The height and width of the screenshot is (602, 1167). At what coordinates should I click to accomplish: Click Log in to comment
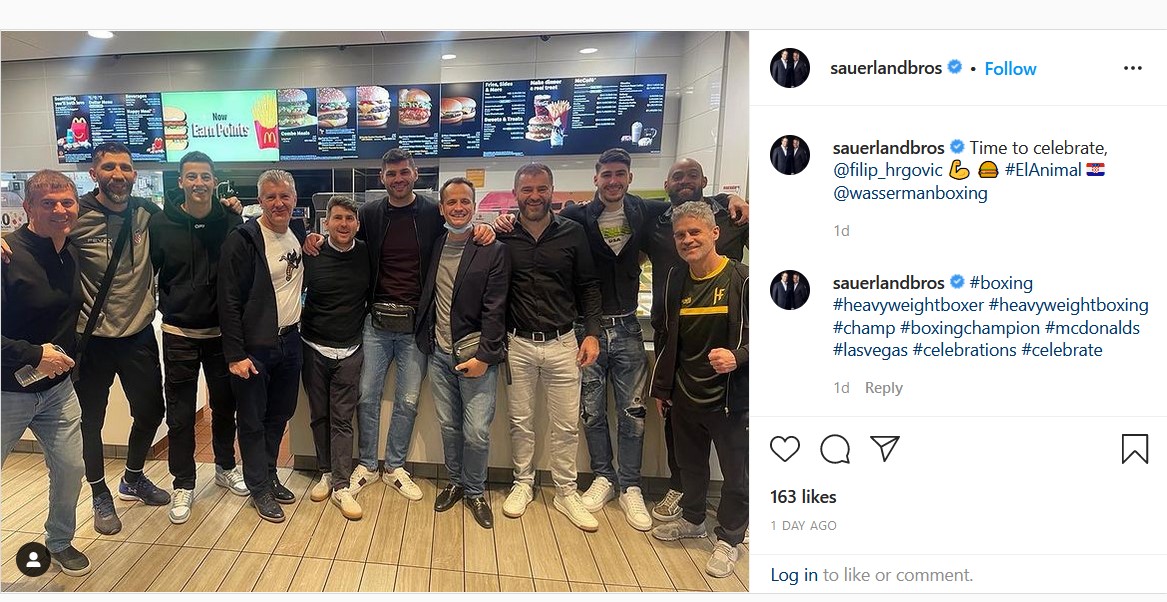coord(794,574)
